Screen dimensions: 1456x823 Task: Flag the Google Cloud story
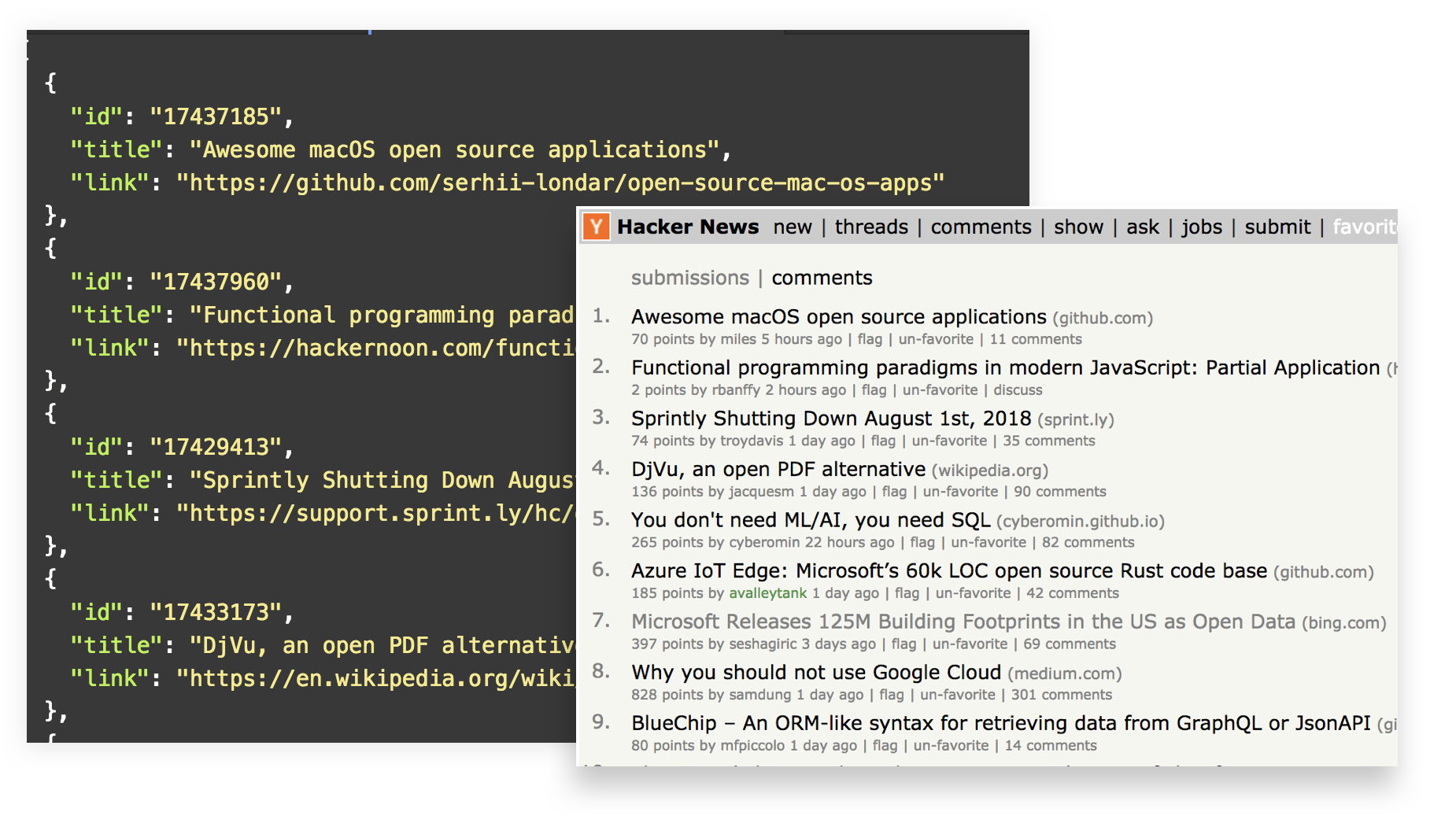tap(892, 695)
